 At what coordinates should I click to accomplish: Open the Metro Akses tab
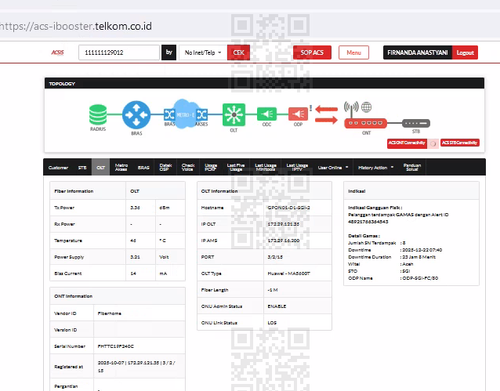[121, 167]
